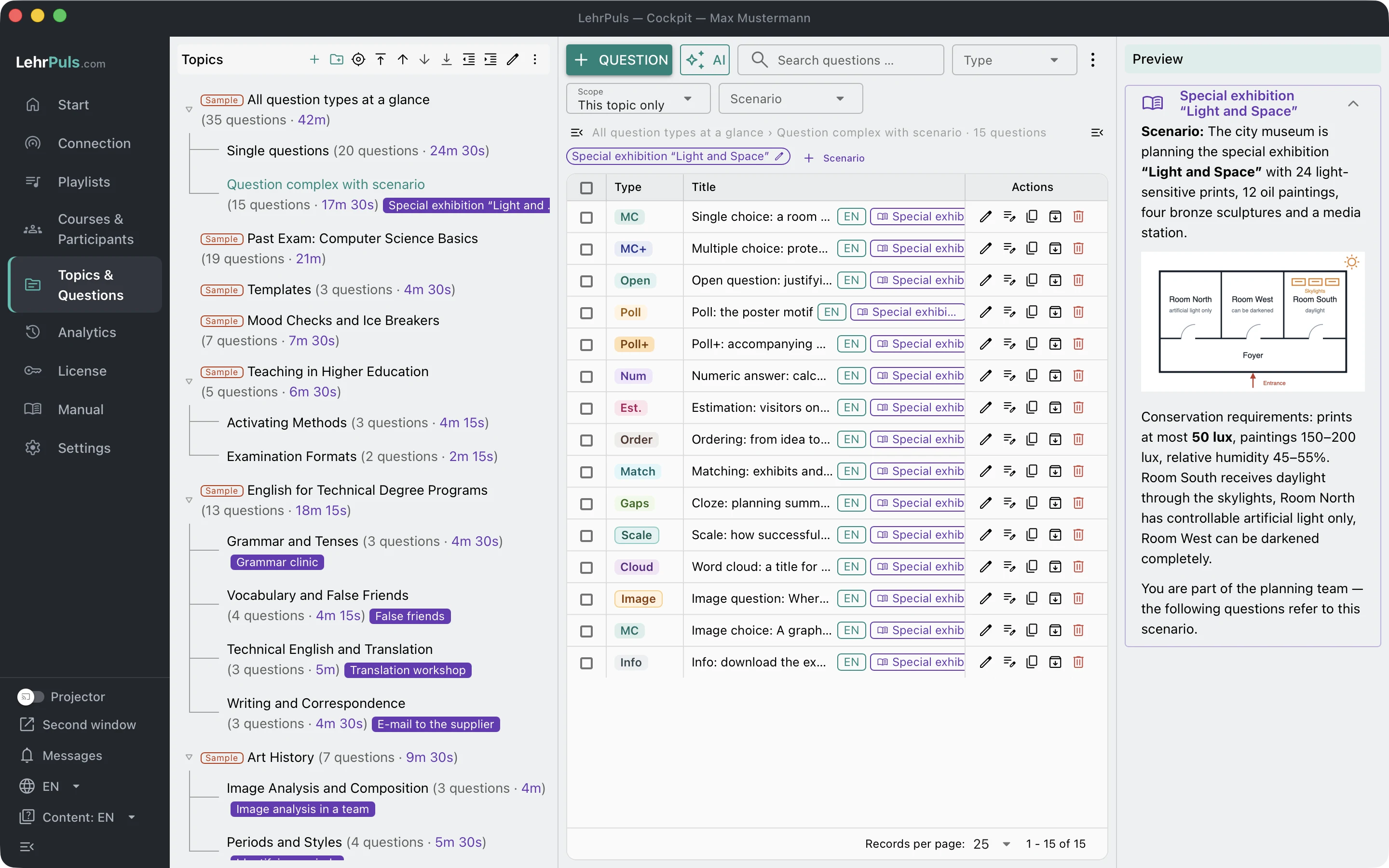Open Playlists in the sidebar
Image resolution: width=1389 pixels, height=868 pixels.
pos(84,182)
